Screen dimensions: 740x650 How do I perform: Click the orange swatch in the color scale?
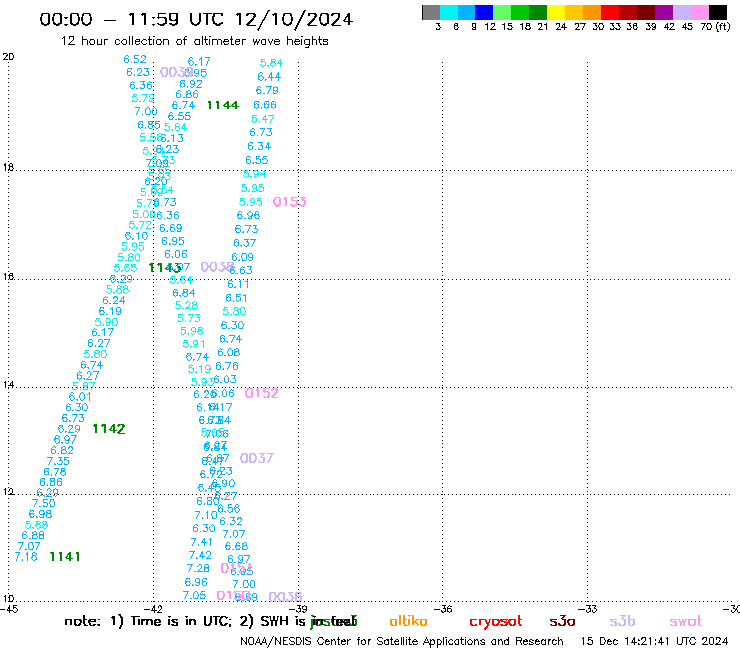[592, 12]
